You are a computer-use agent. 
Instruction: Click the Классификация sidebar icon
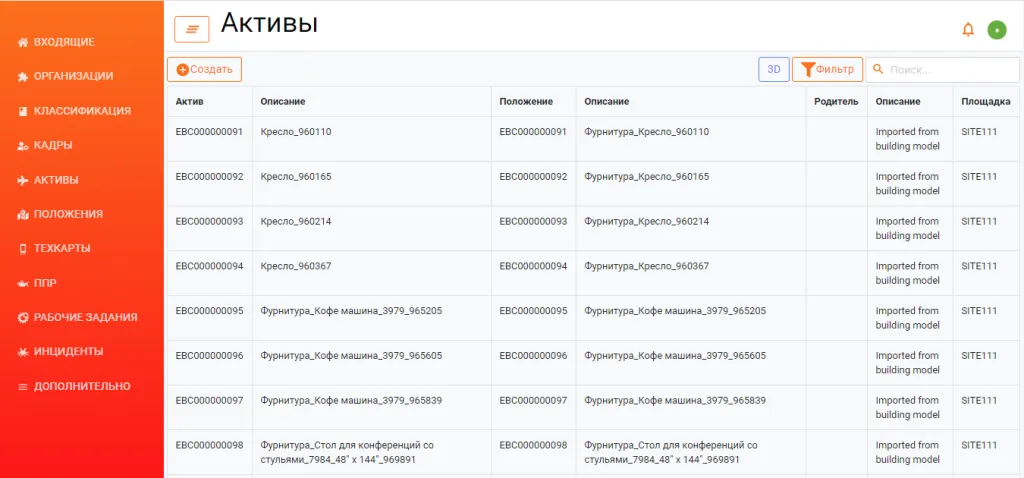point(23,111)
